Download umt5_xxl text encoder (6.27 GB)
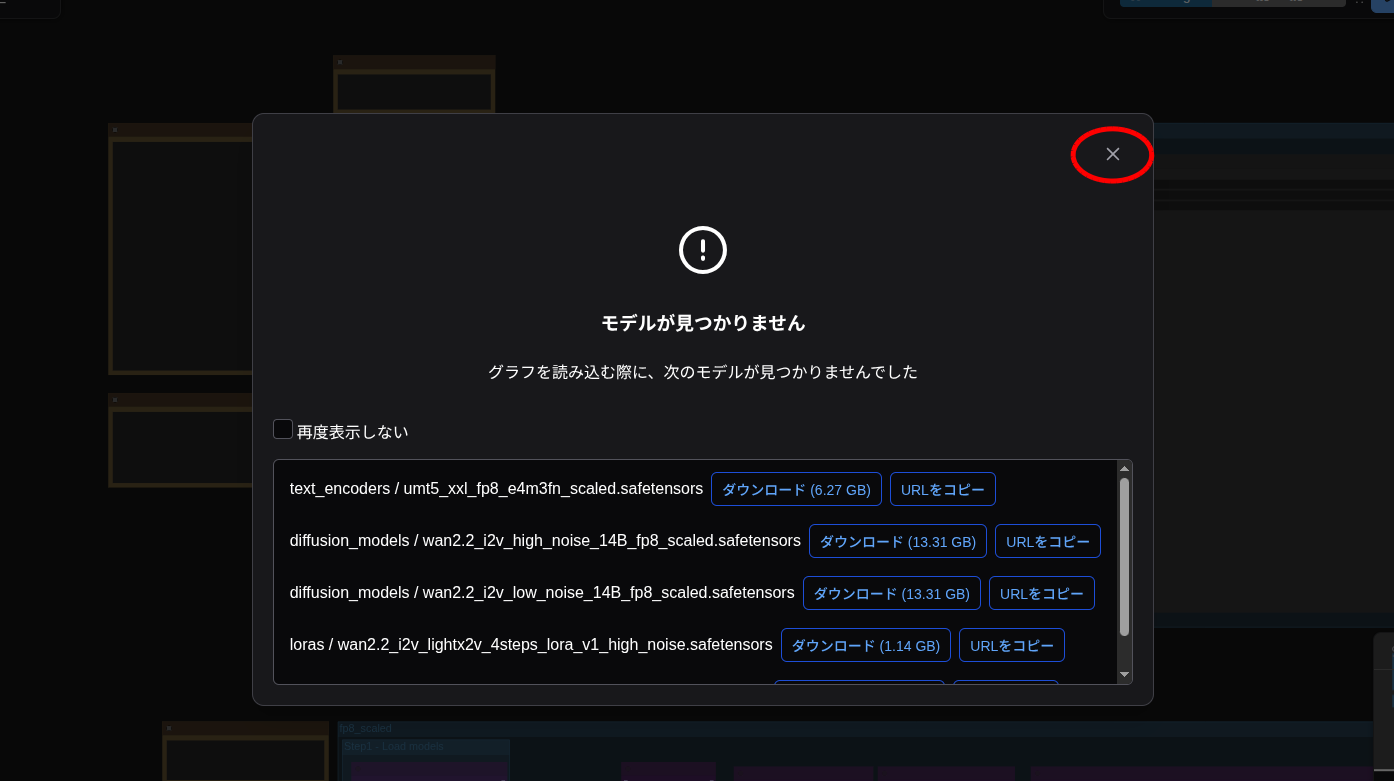Viewport: 1394px width, 781px height. [x=796, y=490]
